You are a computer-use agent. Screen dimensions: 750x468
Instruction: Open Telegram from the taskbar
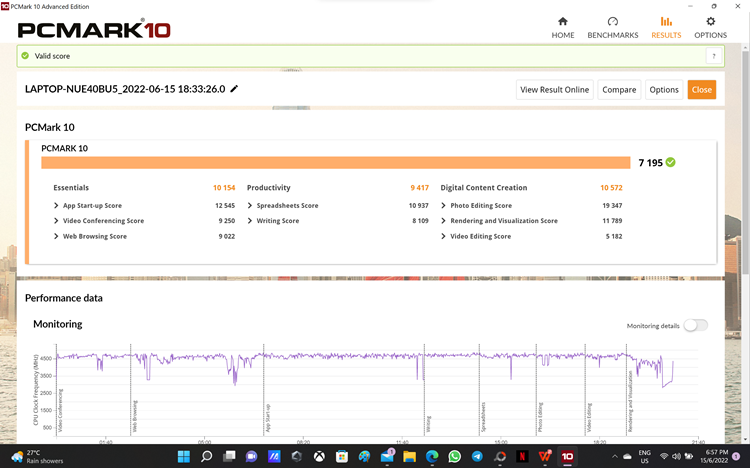(477, 456)
